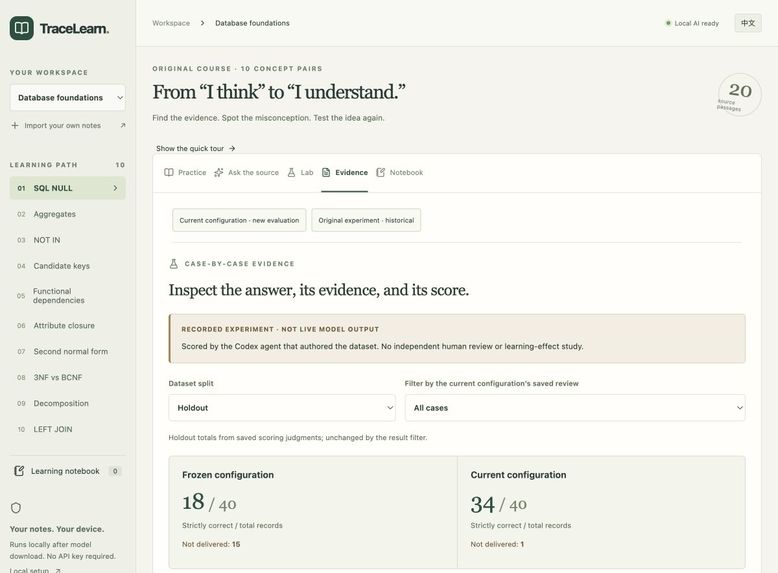Open Learning notebook in sidebar
Viewport: 778px width, 573px height.
65,471
